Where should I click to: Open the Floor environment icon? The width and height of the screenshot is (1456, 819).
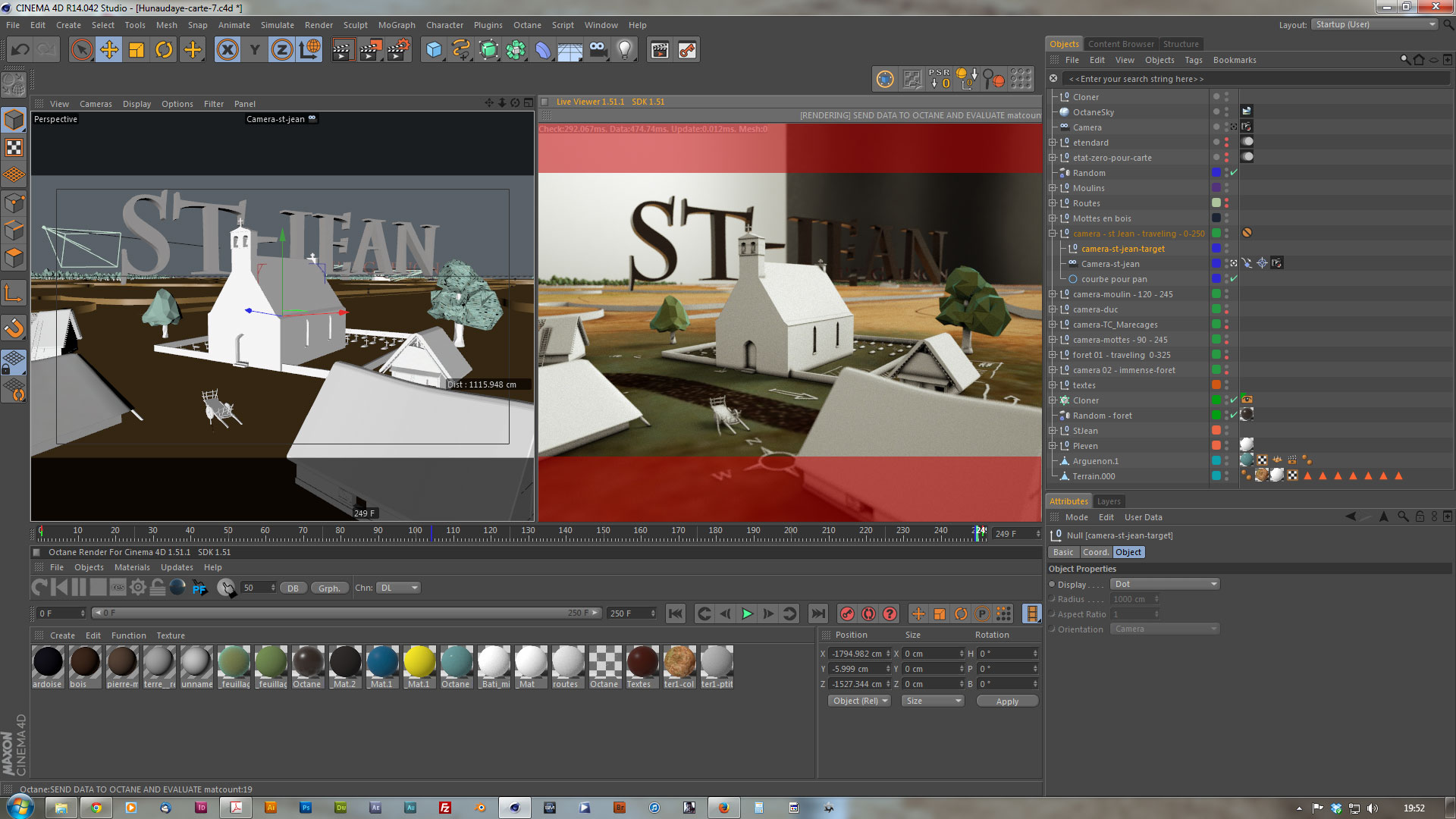(x=570, y=50)
